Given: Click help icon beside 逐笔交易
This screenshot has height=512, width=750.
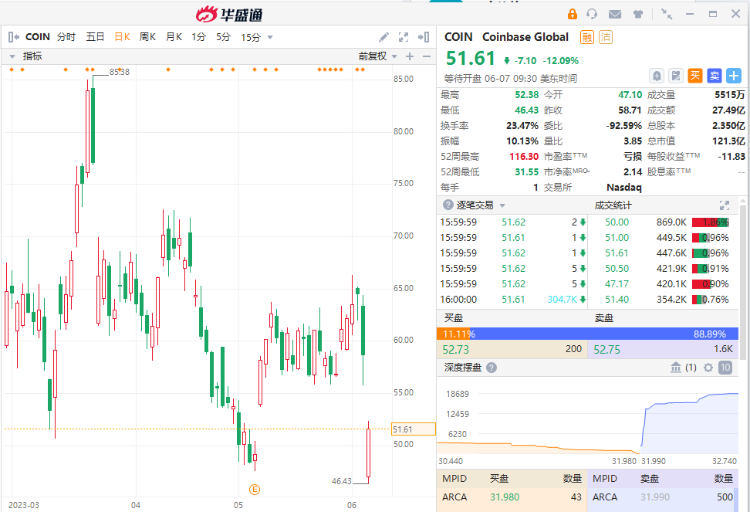Looking at the screenshot, I should pyautogui.click(x=448, y=205).
